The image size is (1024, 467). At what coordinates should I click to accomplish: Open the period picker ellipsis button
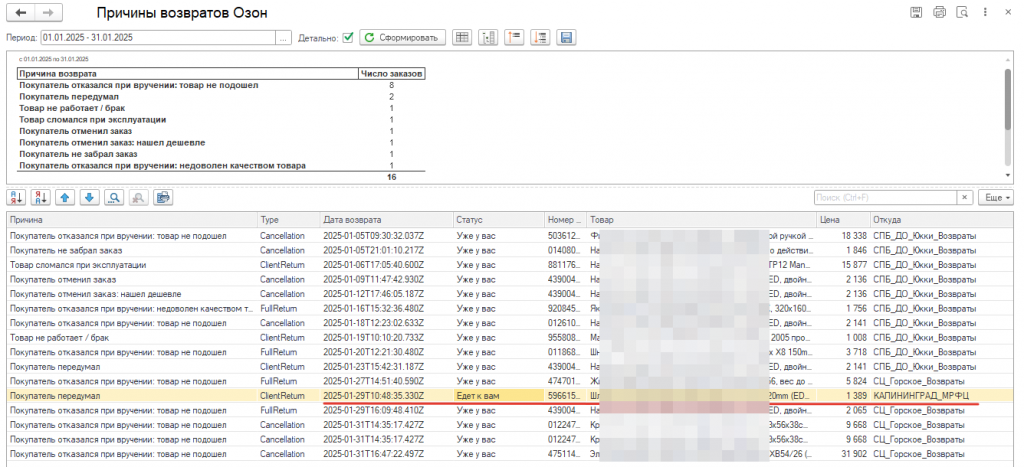click(284, 38)
